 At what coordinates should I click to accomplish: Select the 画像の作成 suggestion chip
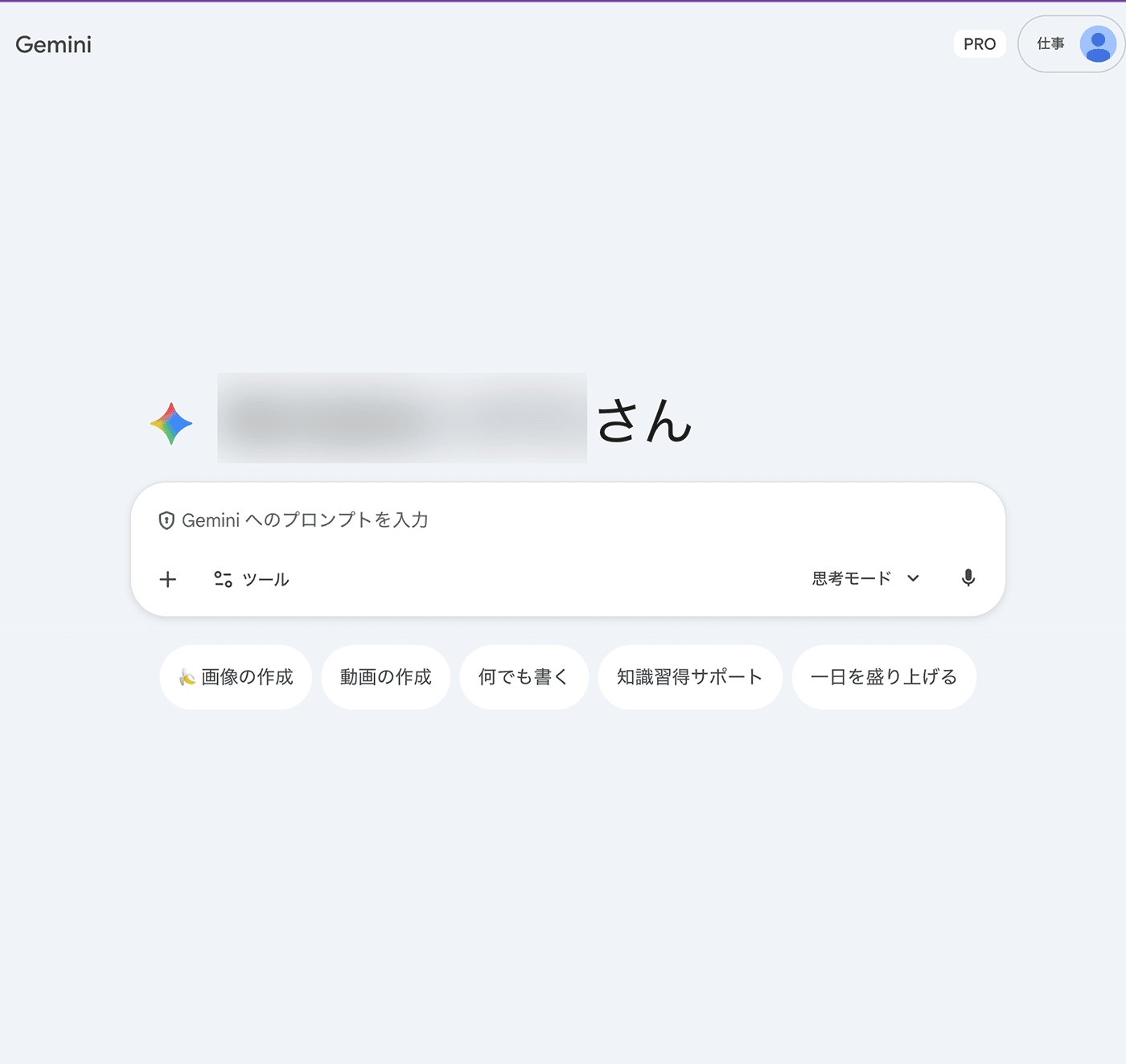click(x=247, y=677)
